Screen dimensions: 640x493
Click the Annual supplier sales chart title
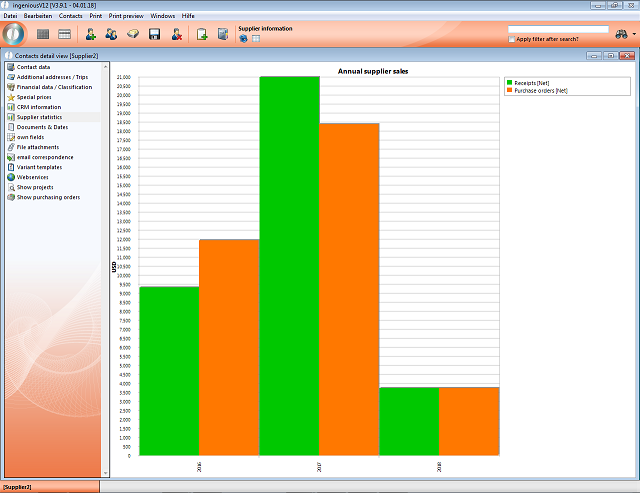[x=373, y=71]
